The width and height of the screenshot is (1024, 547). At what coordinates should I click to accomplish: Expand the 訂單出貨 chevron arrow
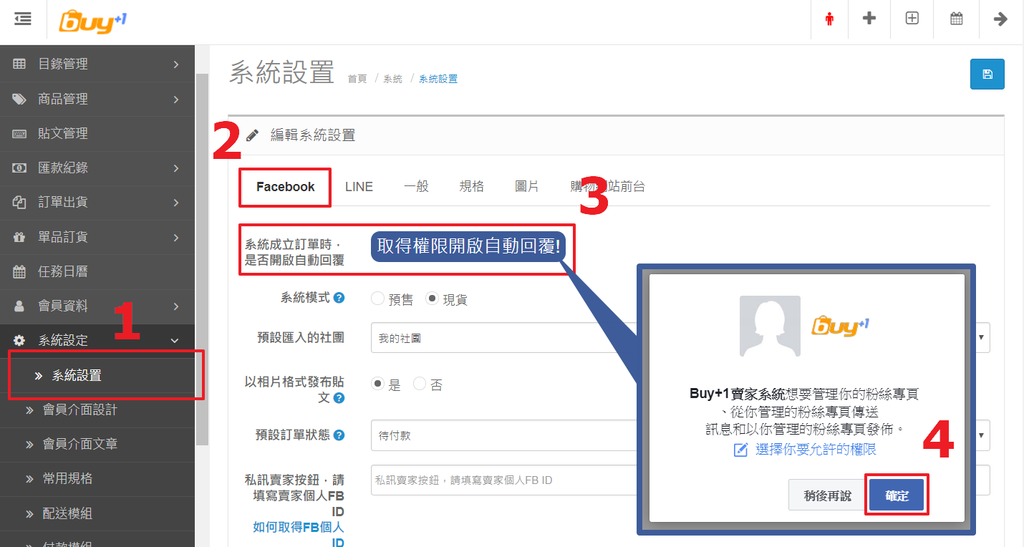pos(176,203)
